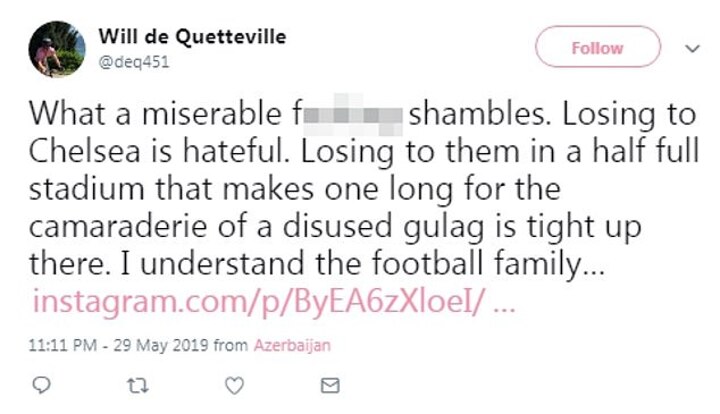Retweet this post using the arrows icon
Screen dimensions: 720x414
[137, 384]
